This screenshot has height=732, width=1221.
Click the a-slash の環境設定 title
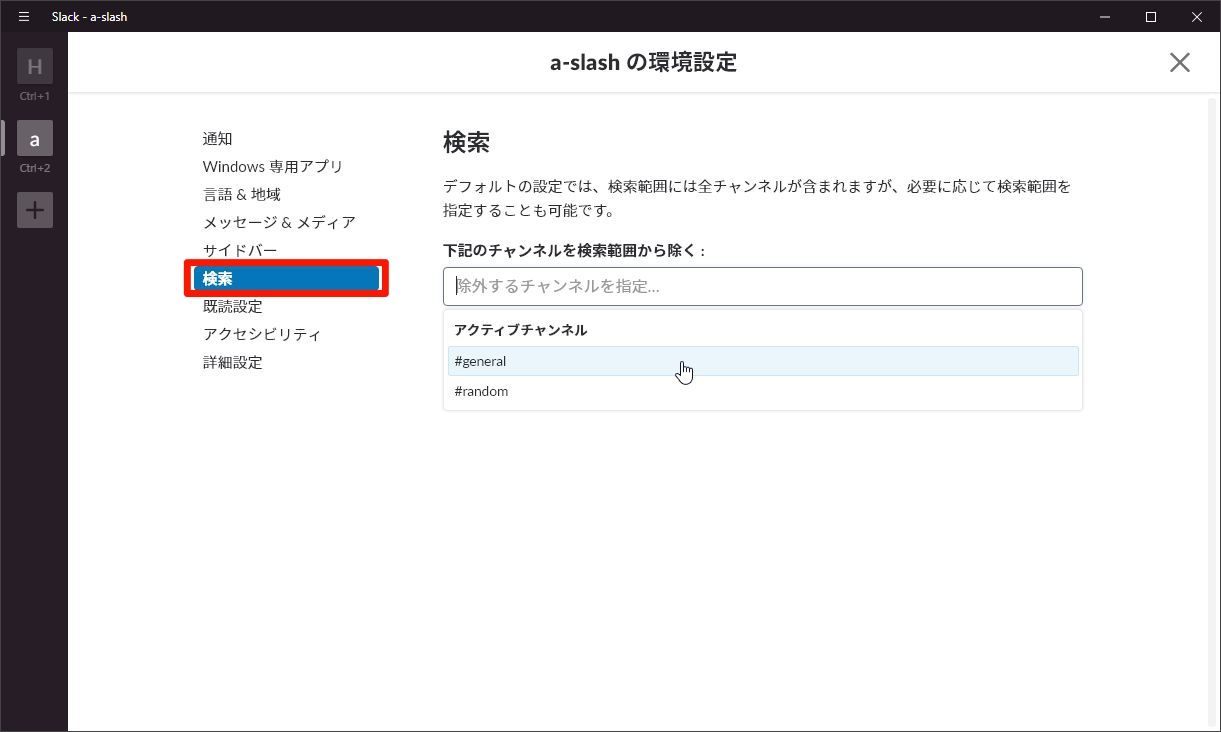click(x=644, y=63)
